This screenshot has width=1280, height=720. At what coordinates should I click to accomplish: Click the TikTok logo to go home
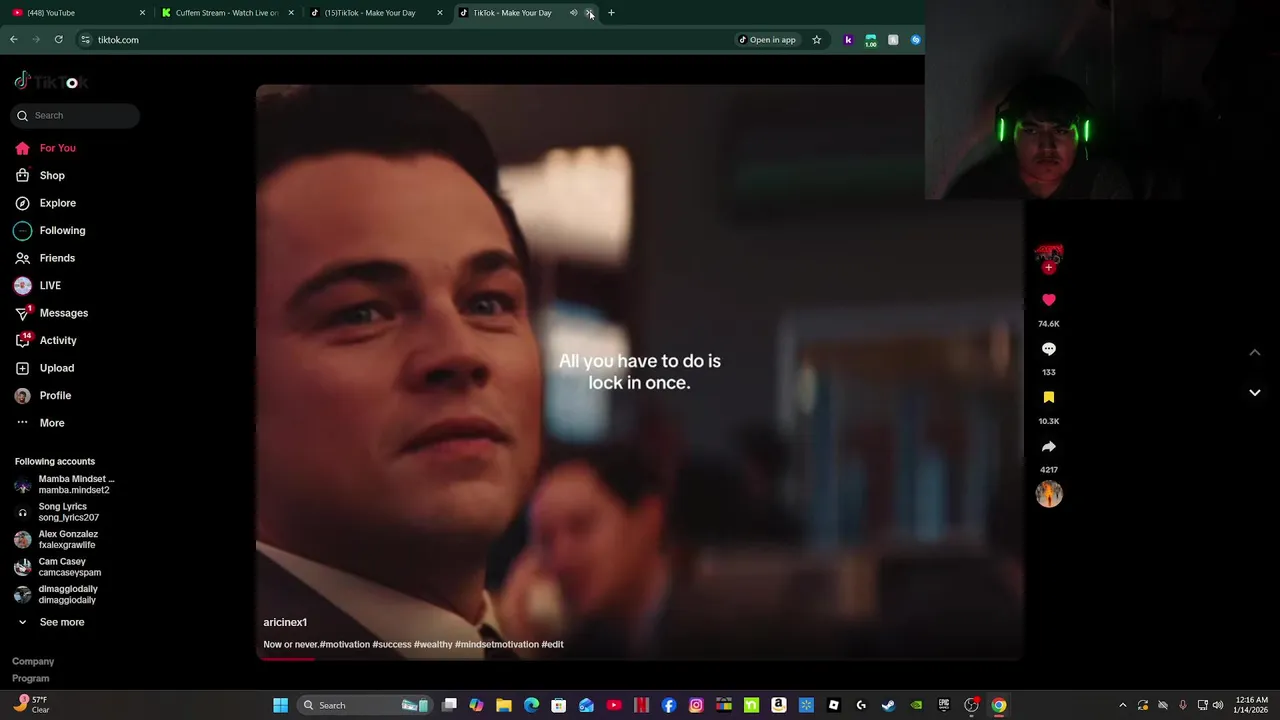(x=50, y=82)
